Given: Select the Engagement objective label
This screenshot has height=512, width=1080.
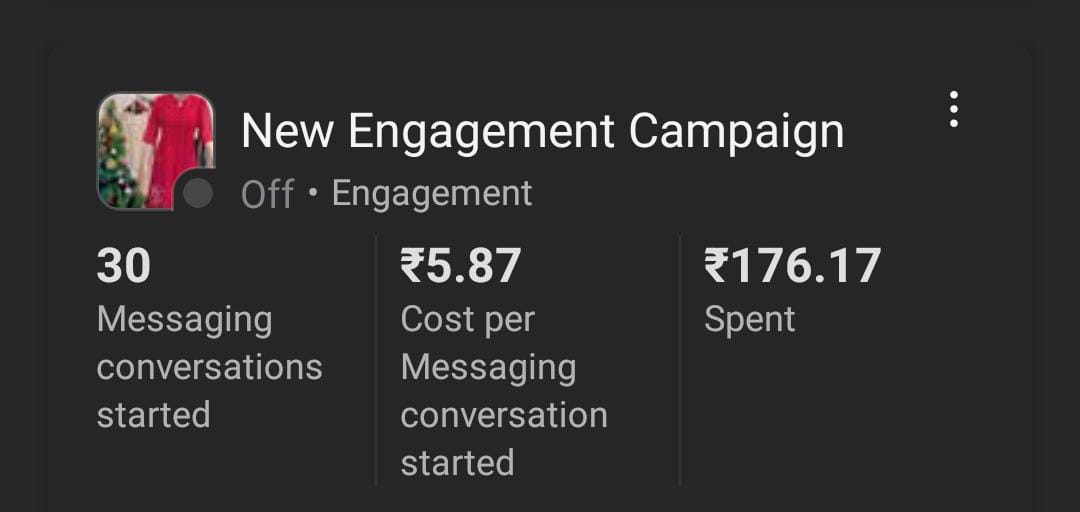Looking at the screenshot, I should pos(432,194).
